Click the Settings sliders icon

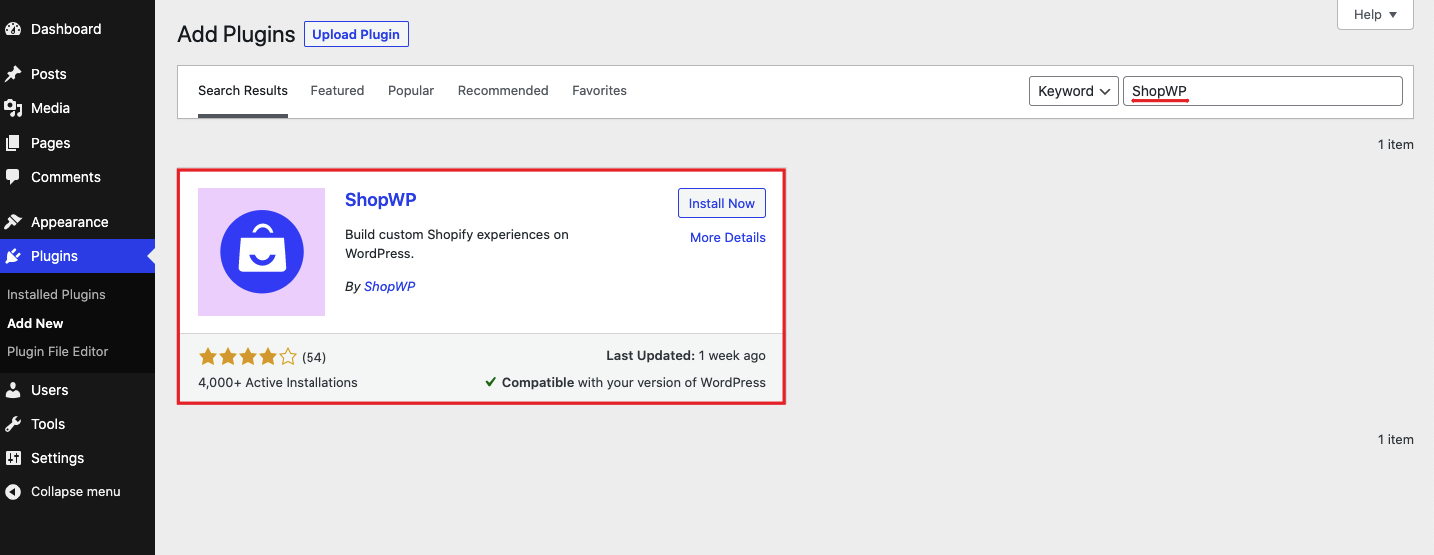click(x=13, y=458)
